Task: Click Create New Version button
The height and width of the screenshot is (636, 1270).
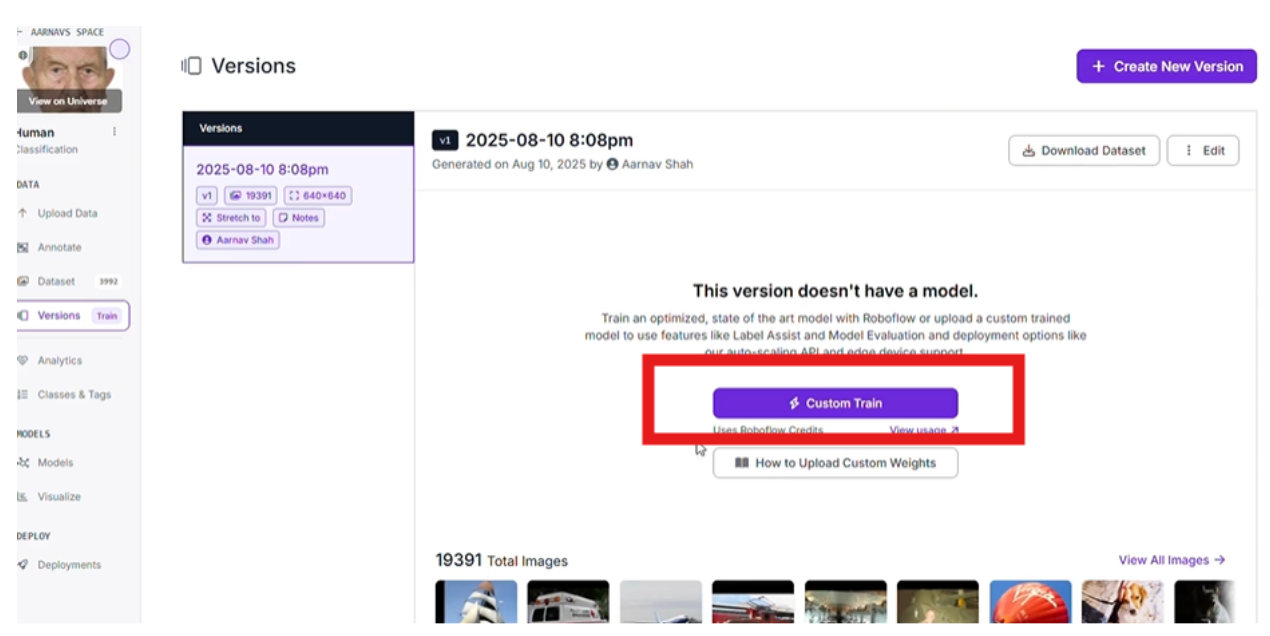Action: 1166,66
